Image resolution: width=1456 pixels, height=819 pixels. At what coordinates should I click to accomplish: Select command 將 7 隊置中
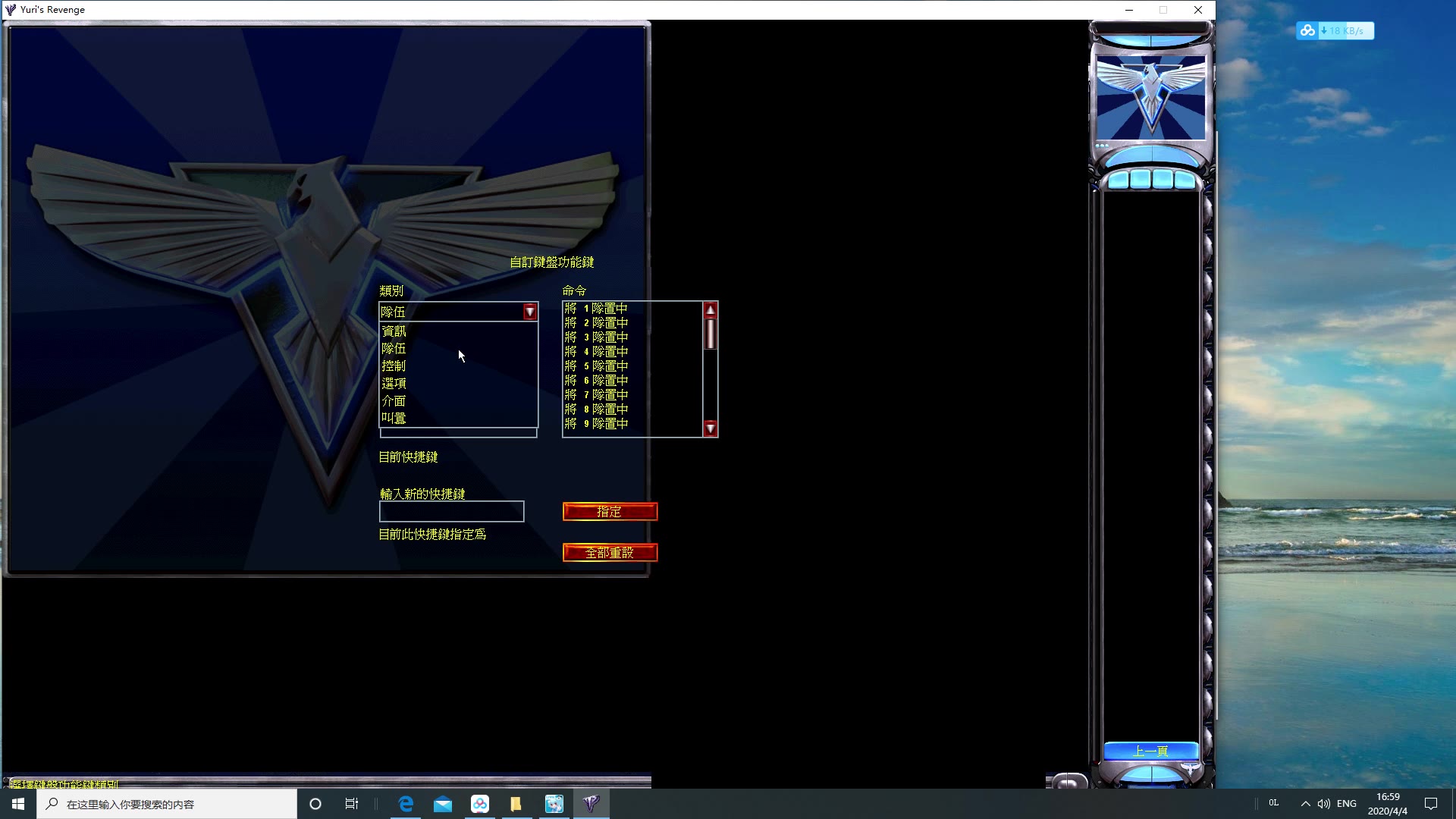click(x=632, y=395)
